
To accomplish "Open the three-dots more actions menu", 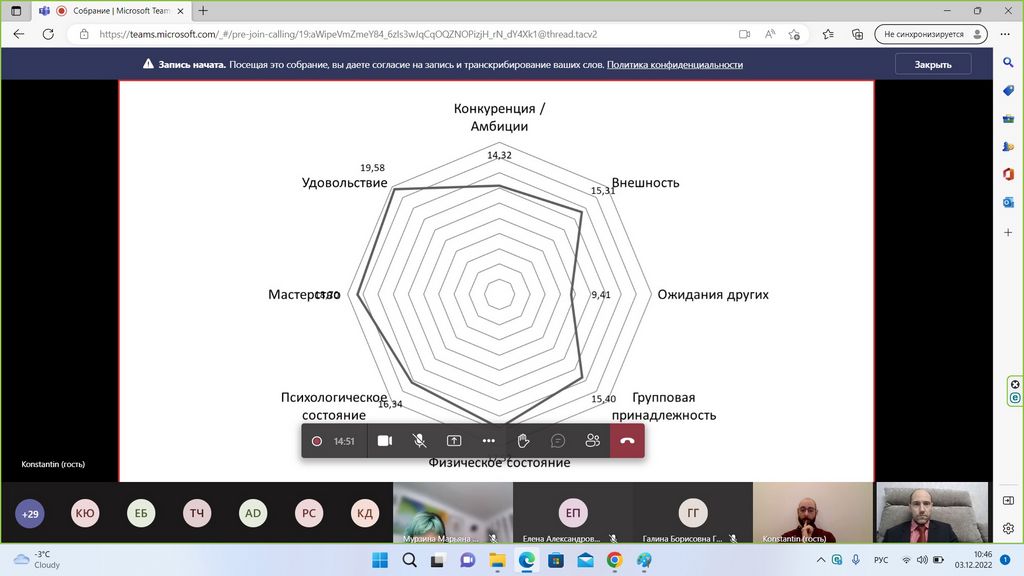I will pos(488,441).
